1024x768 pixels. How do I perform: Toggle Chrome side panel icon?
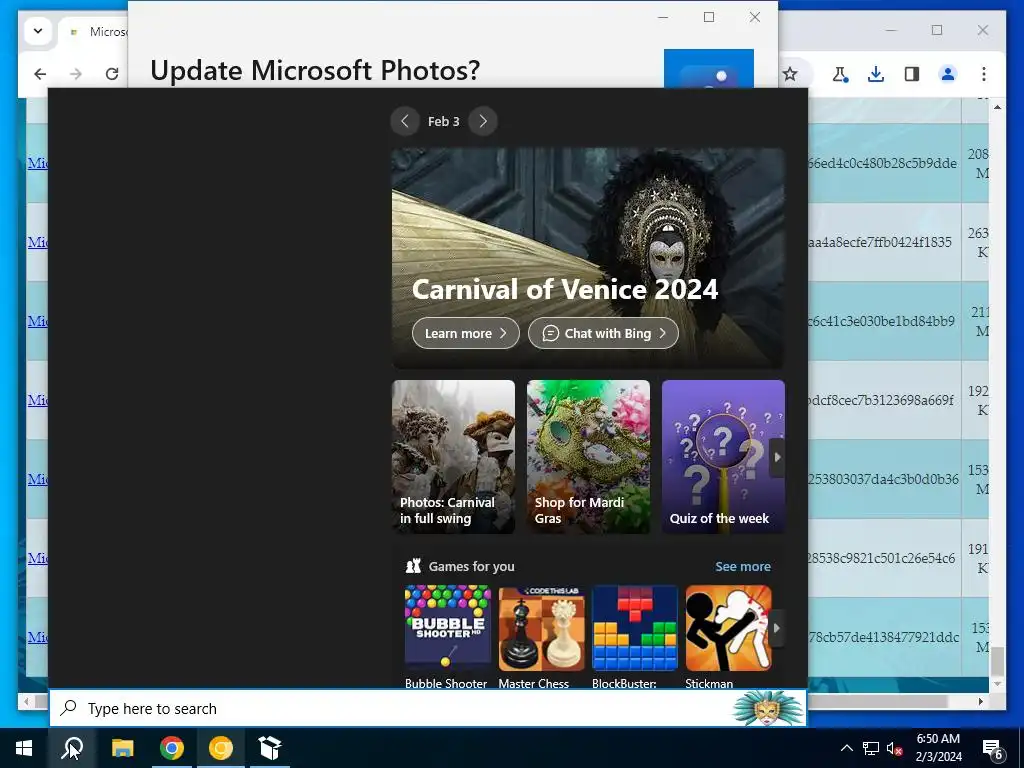tap(912, 74)
